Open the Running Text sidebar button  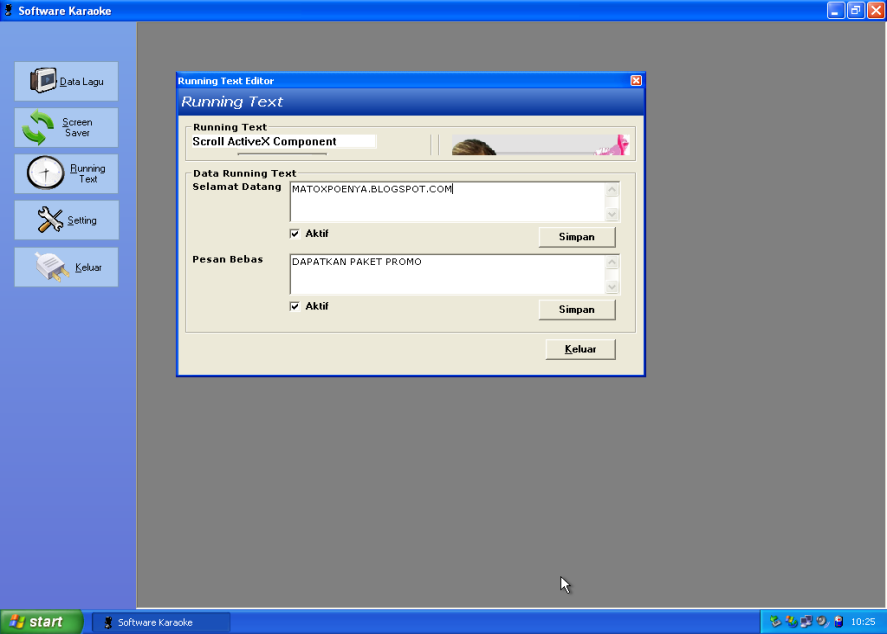coord(66,174)
